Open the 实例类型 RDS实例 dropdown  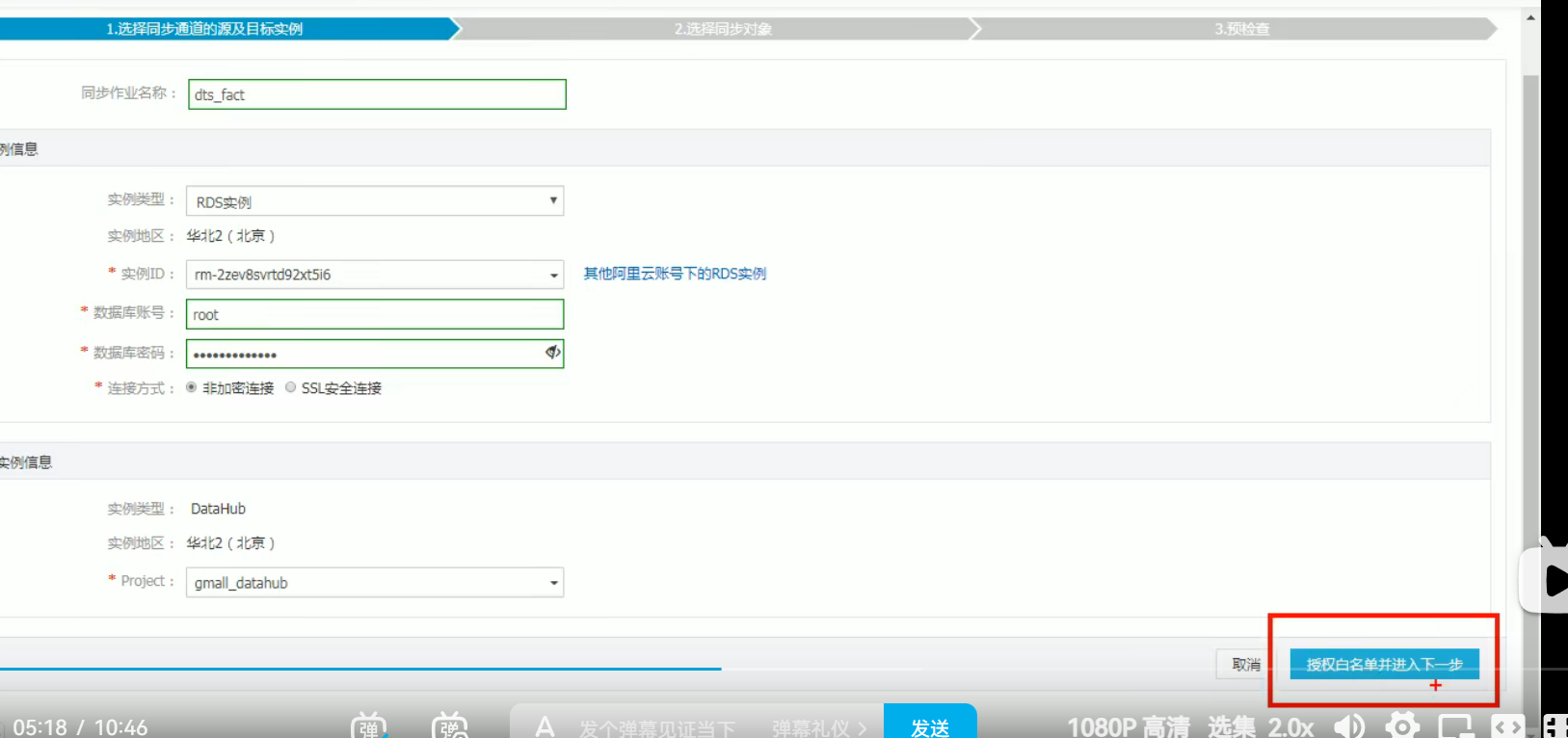click(x=374, y=201)
